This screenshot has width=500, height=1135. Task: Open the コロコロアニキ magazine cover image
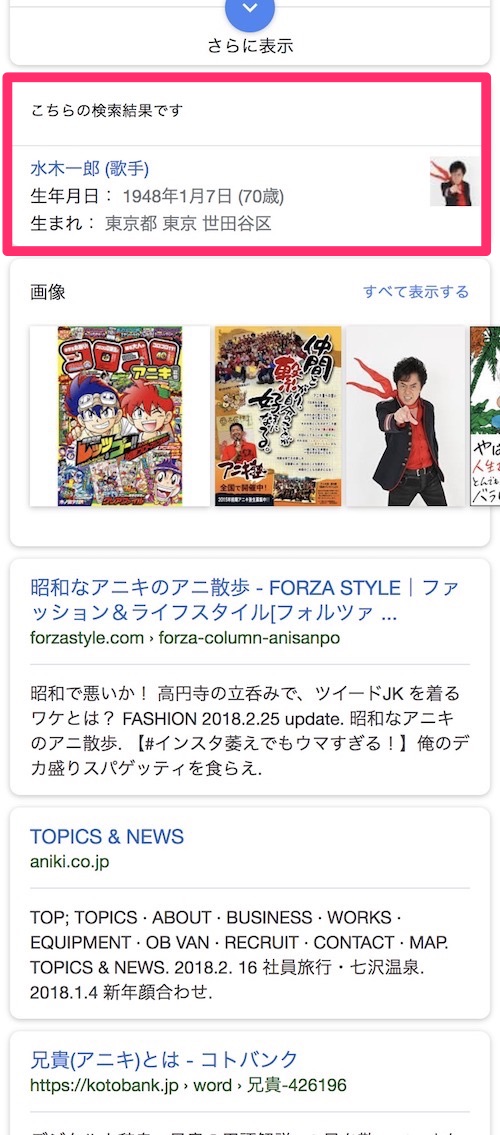[x=120, y=416]
